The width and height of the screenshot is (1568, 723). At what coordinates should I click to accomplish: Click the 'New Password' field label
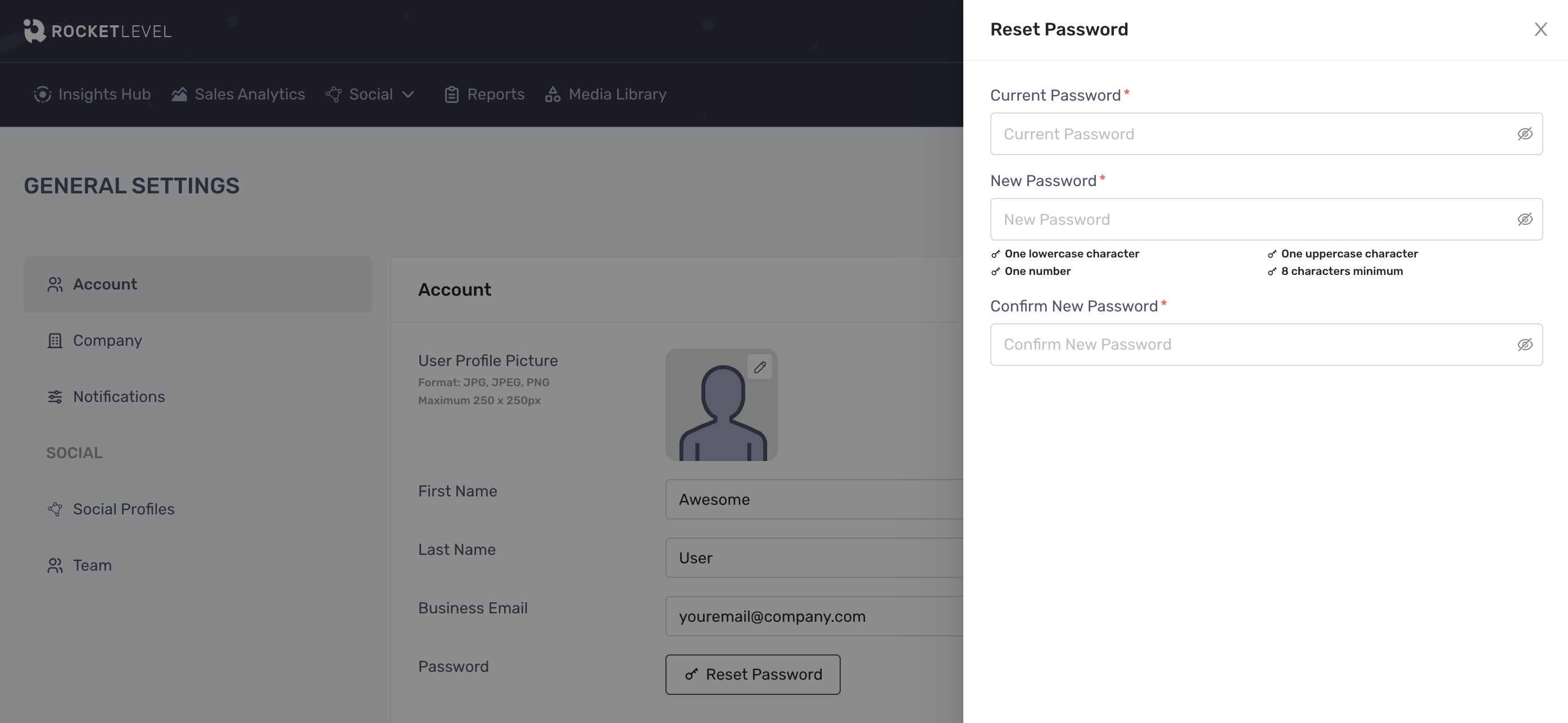[x=1043, y=181]
